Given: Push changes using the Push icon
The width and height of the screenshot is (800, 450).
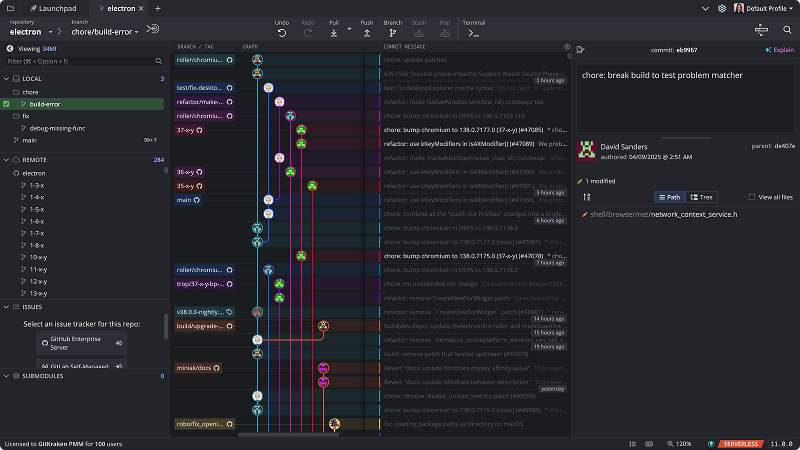Looking at the screenshot, I should pos(367,32).
